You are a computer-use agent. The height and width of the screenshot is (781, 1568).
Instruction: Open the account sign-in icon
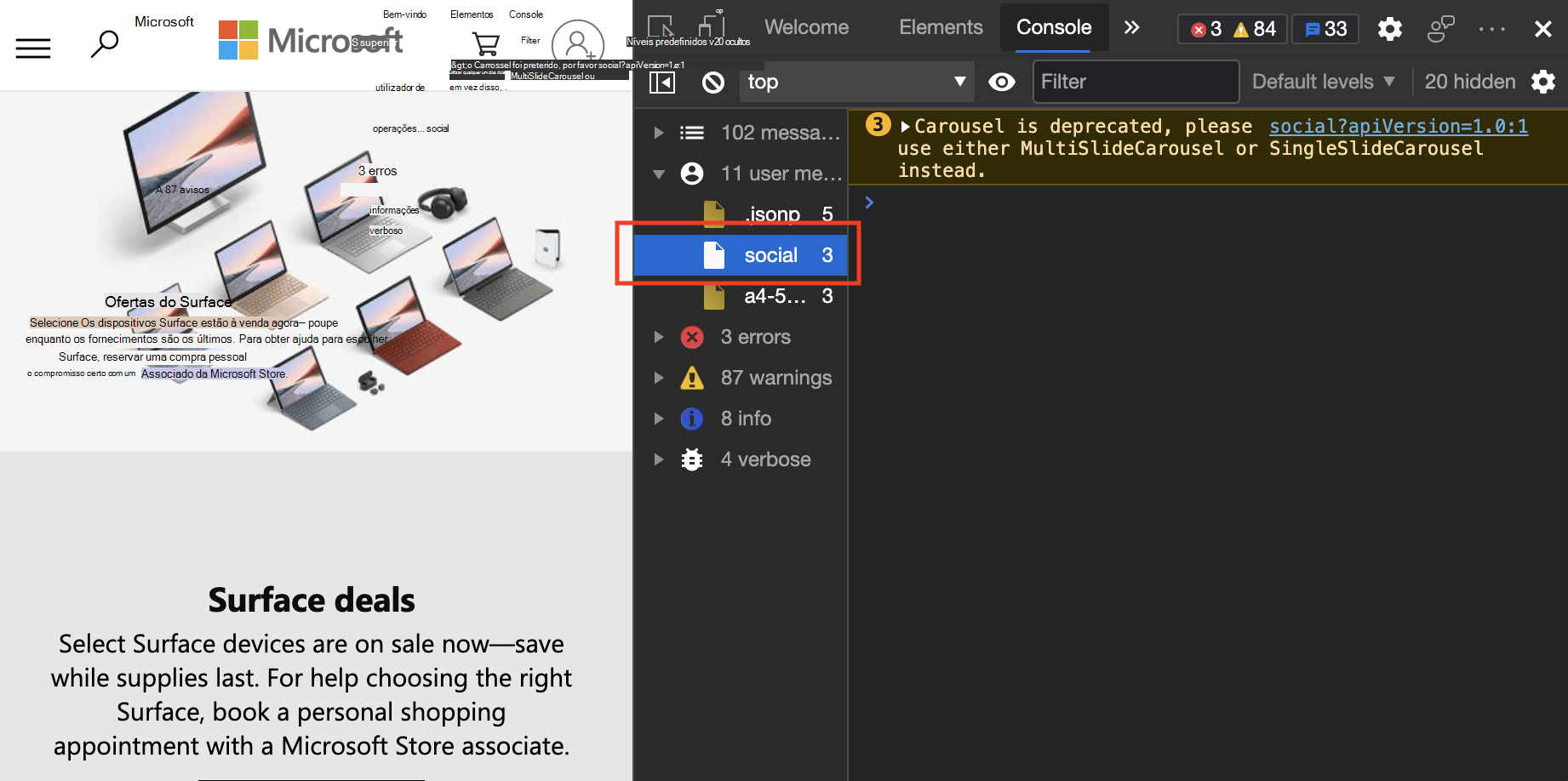(578, 44)
